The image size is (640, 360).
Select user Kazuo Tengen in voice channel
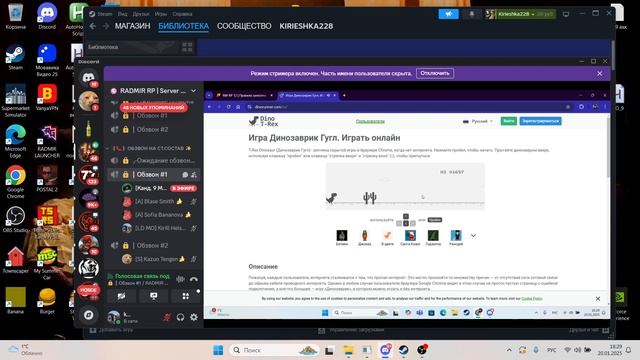tap(158, 259)
